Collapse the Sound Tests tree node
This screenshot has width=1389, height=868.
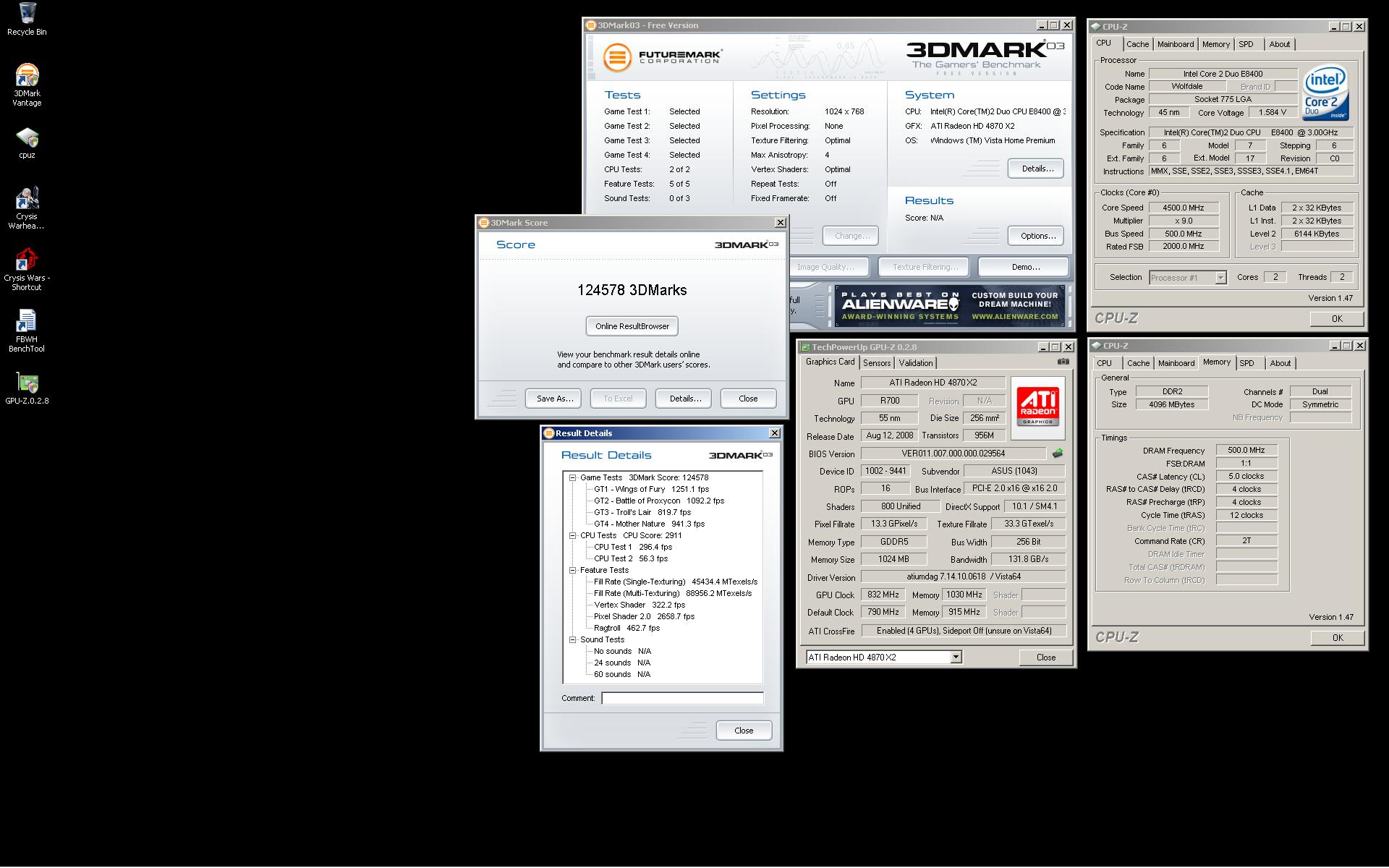tap(572, 639)
